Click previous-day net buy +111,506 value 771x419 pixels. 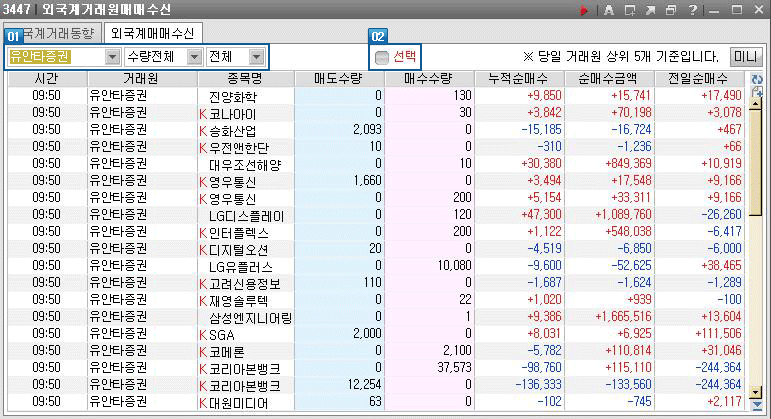pos(718,334)
